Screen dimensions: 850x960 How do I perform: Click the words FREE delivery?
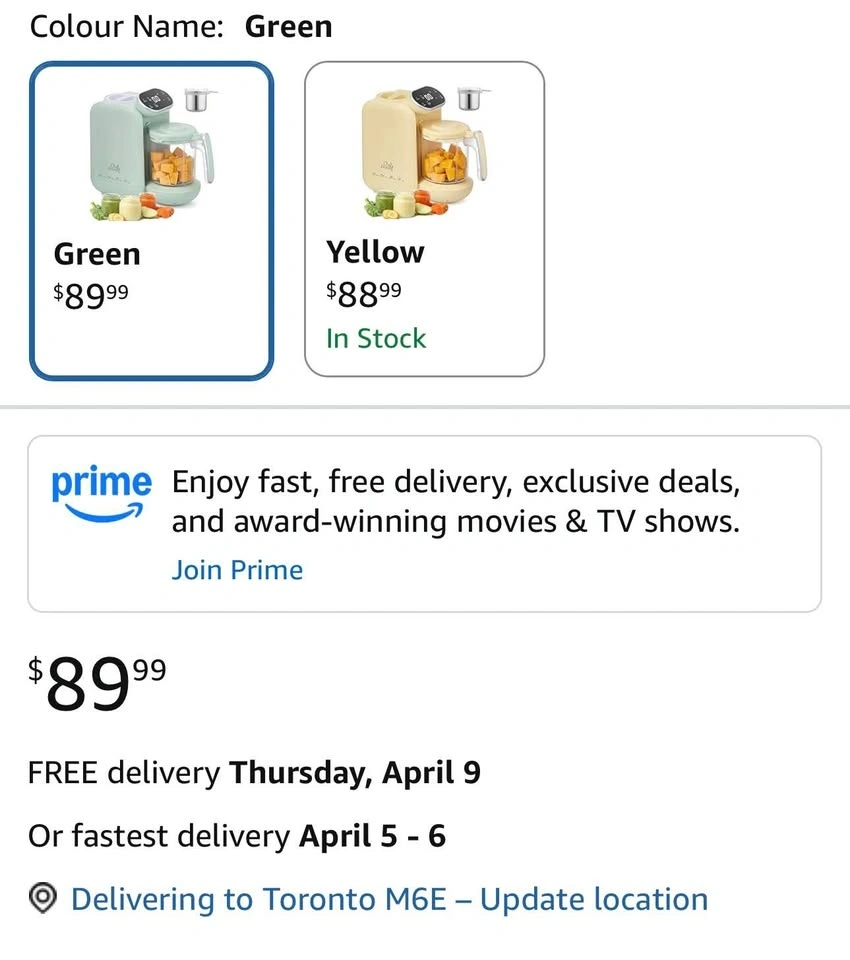123,773
